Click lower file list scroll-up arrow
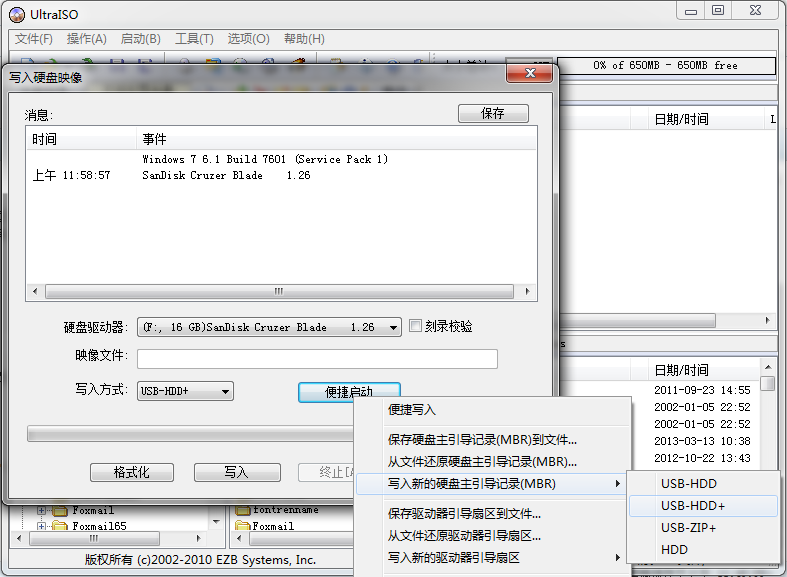This screenshot has height=577, width=787. coord(767,367)
